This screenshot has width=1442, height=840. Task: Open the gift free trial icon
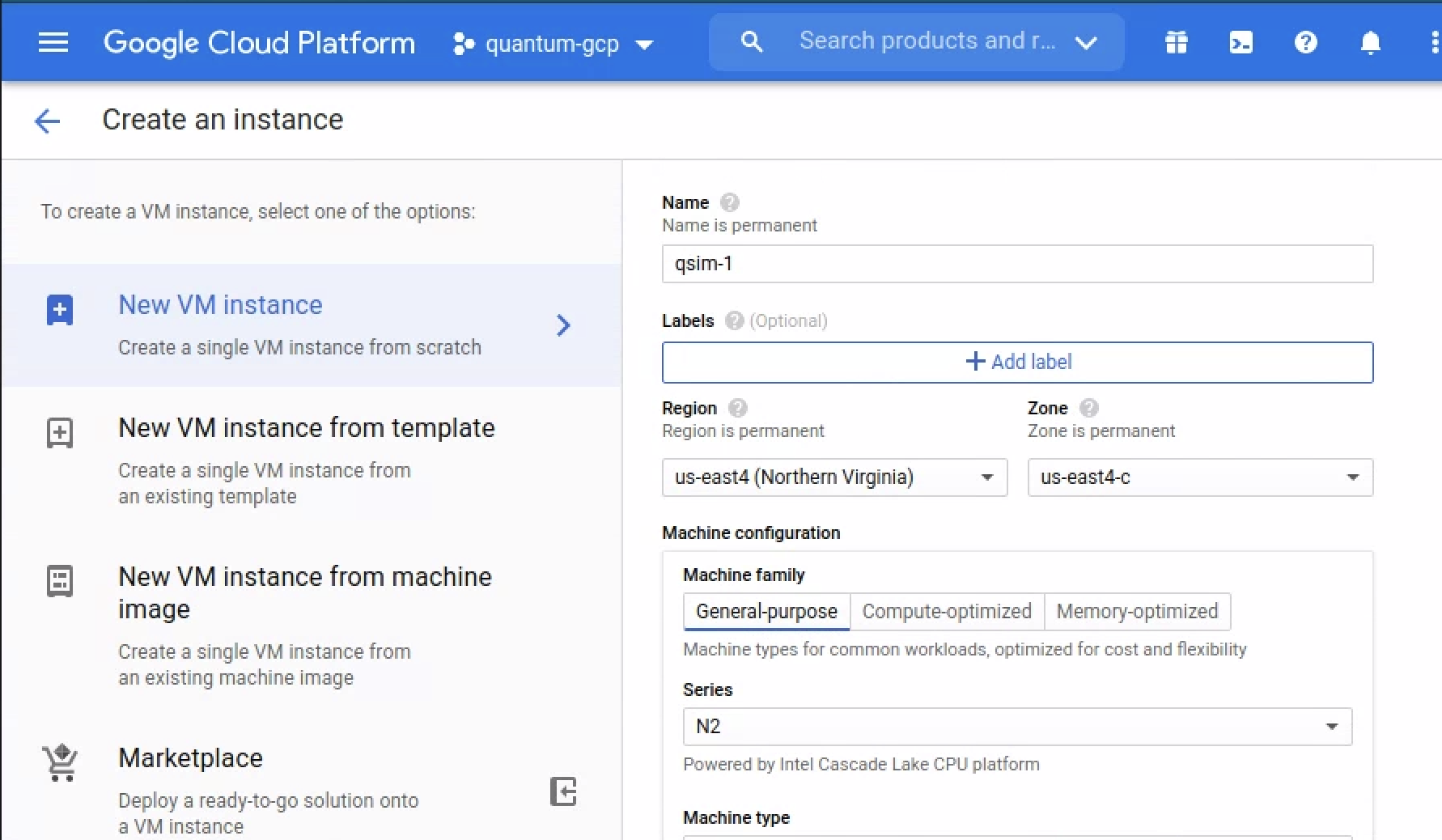point(1176,42)
